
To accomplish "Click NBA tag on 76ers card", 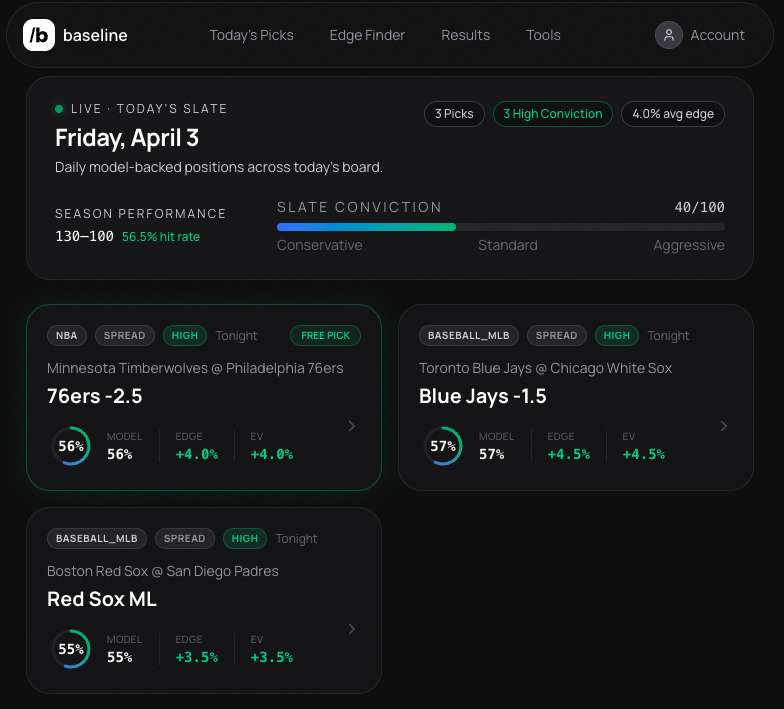I will tap(66, 336).
